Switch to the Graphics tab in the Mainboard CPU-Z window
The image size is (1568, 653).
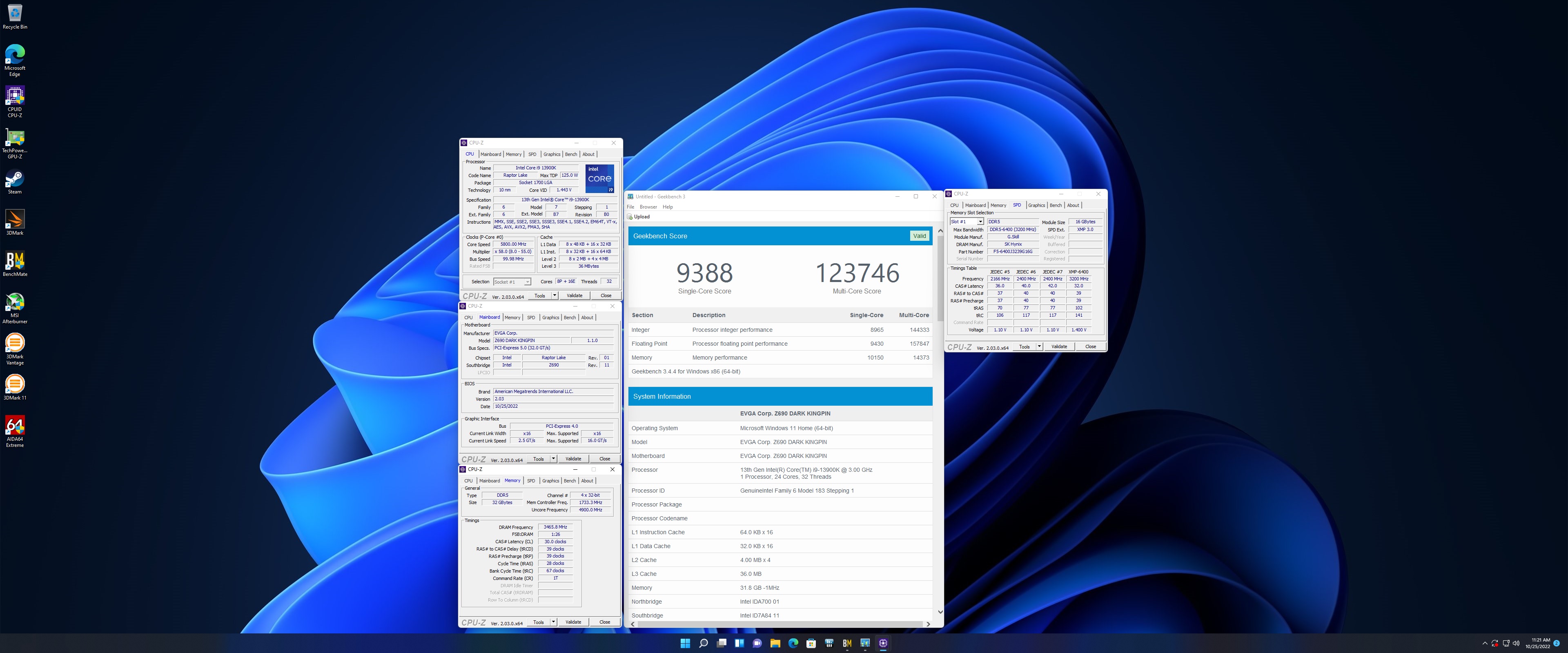(x=550, y=318)
